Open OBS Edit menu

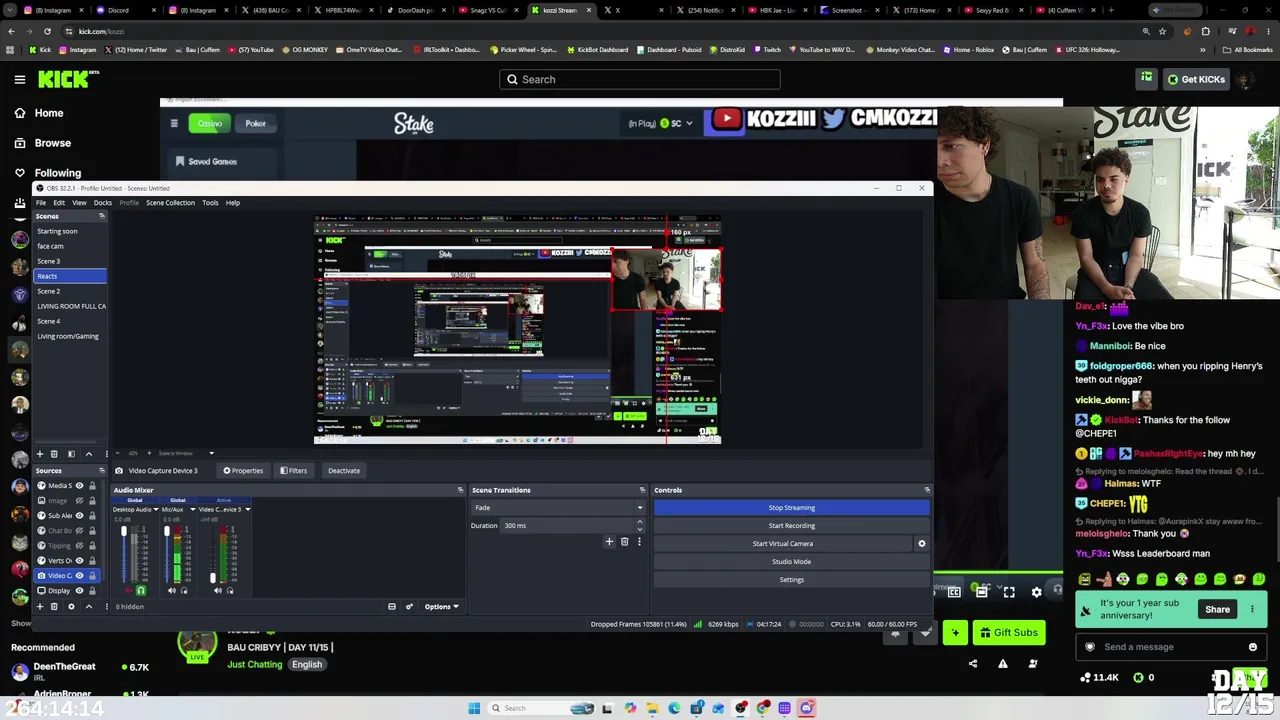pos(59,203)
